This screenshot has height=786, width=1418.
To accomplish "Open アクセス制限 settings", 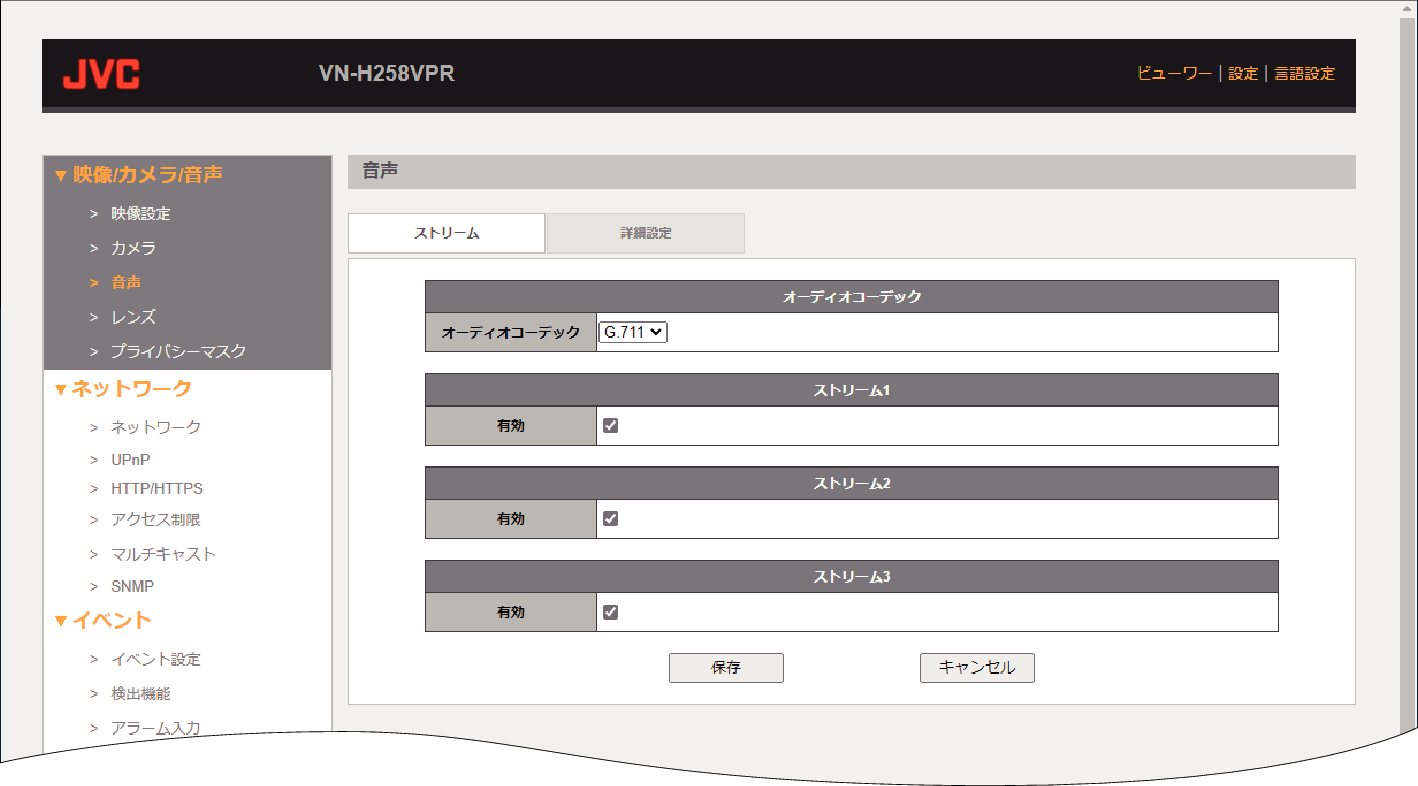I will (x=156, y=520).
